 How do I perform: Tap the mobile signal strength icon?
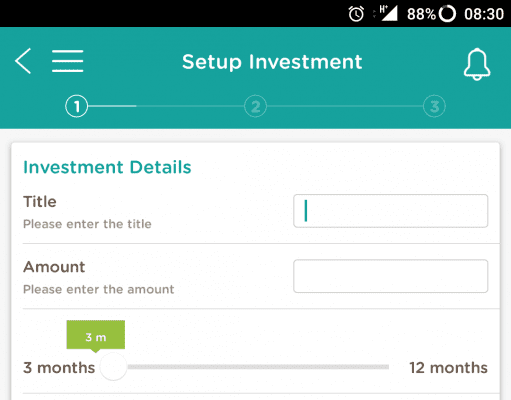[388, 13]
